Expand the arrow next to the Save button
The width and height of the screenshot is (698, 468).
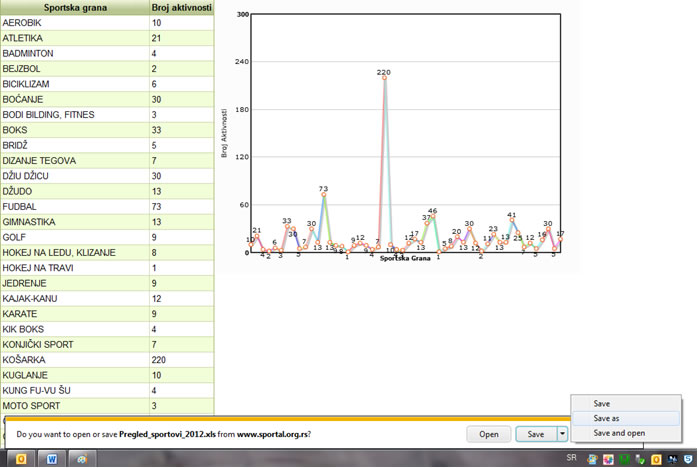pyautogui.click(x=563, y=434)
